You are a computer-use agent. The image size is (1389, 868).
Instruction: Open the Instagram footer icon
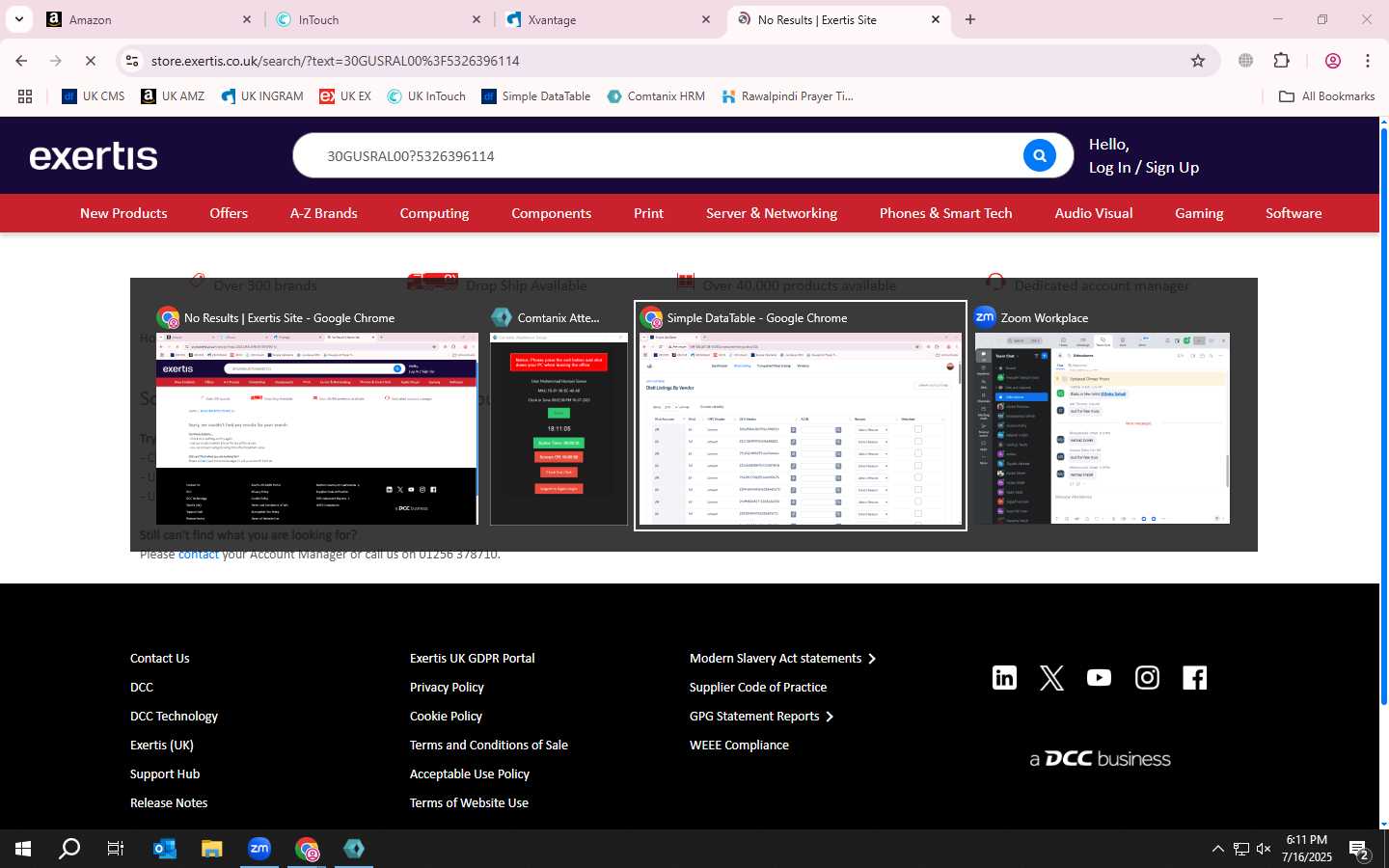1147,678
